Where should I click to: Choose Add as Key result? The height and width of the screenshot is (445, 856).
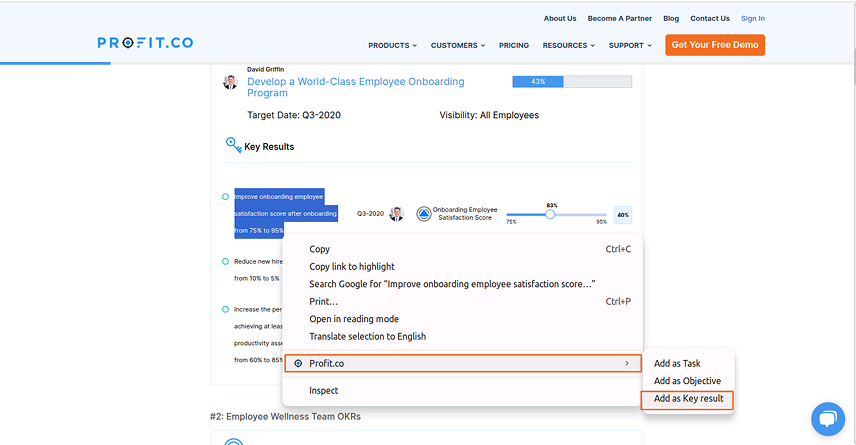(687, 399)
